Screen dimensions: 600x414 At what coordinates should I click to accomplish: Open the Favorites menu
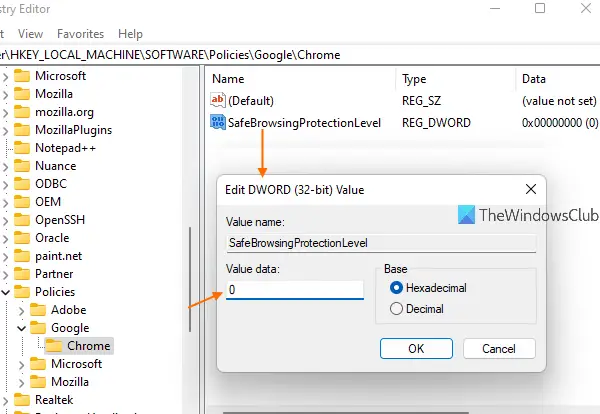coord(80,34)
